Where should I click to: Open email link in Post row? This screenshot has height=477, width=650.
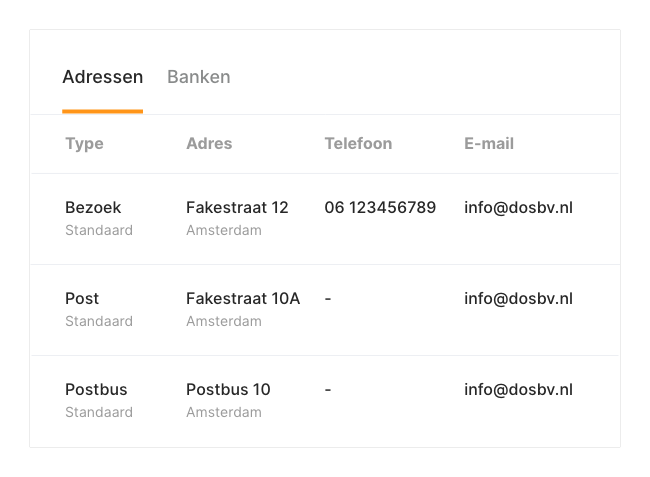pyautogui.click(x=518, y=299)
